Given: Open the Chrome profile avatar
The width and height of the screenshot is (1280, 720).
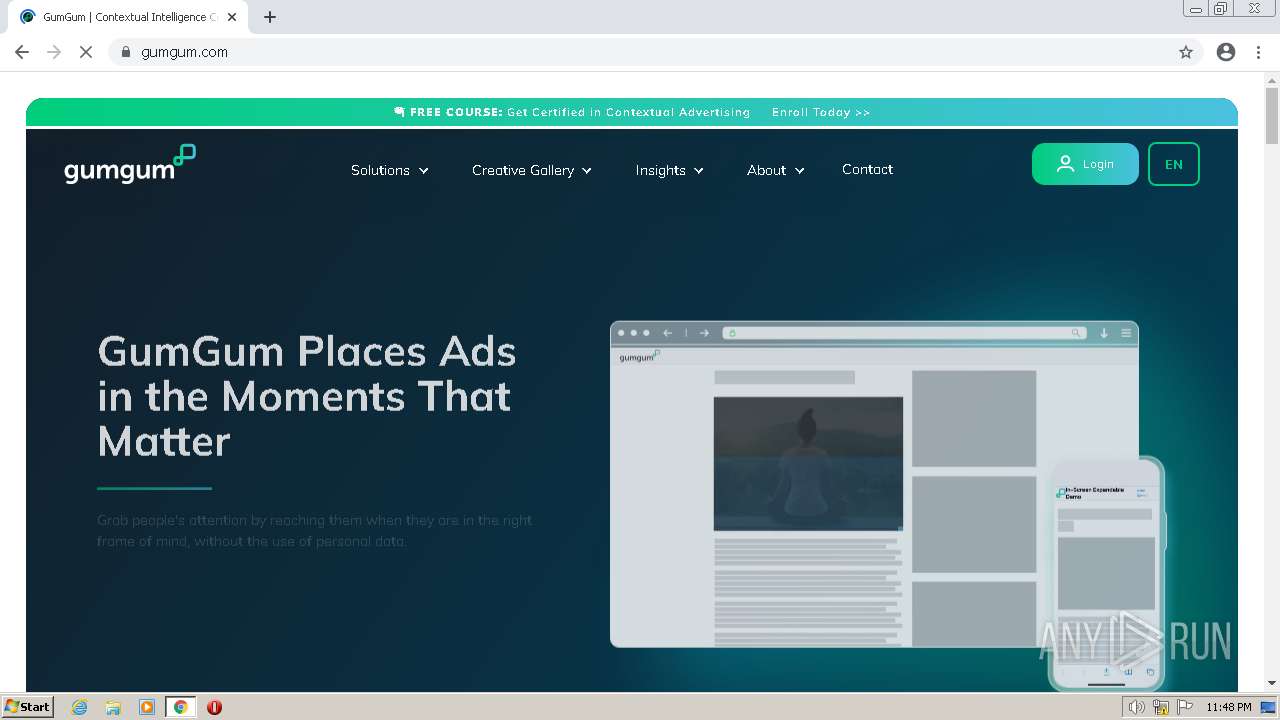Looking at the screenshot, I should [1226, 52].
